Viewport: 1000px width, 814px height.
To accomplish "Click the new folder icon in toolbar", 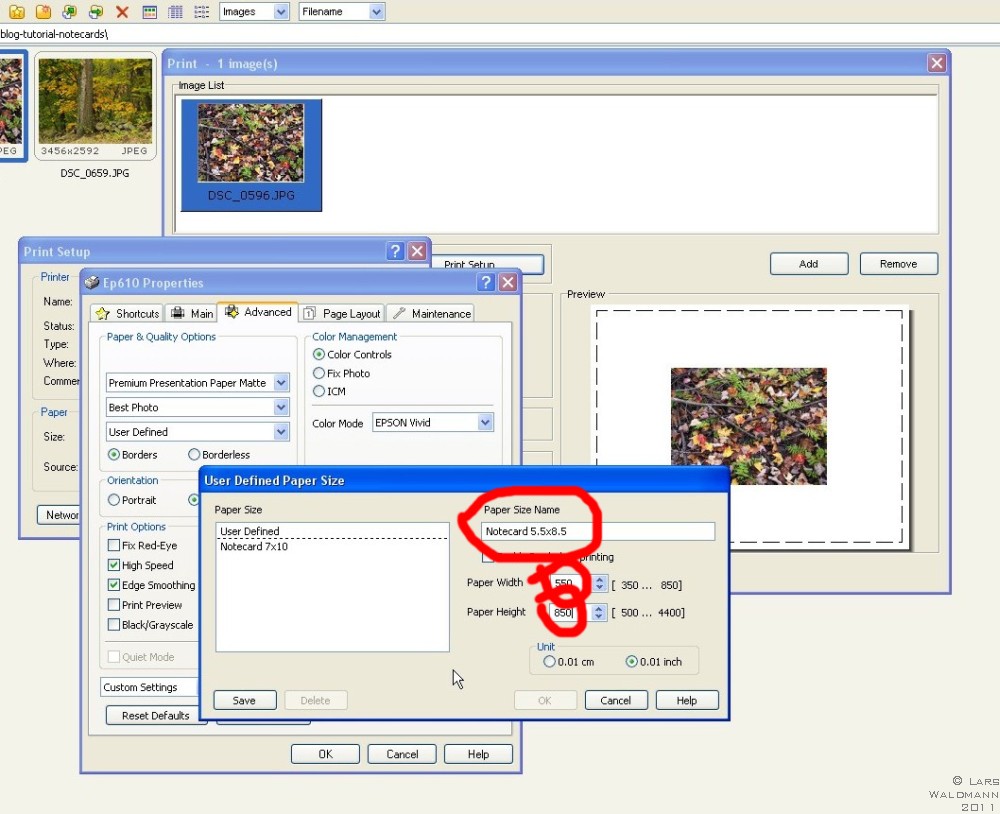I will pos(43,12).
